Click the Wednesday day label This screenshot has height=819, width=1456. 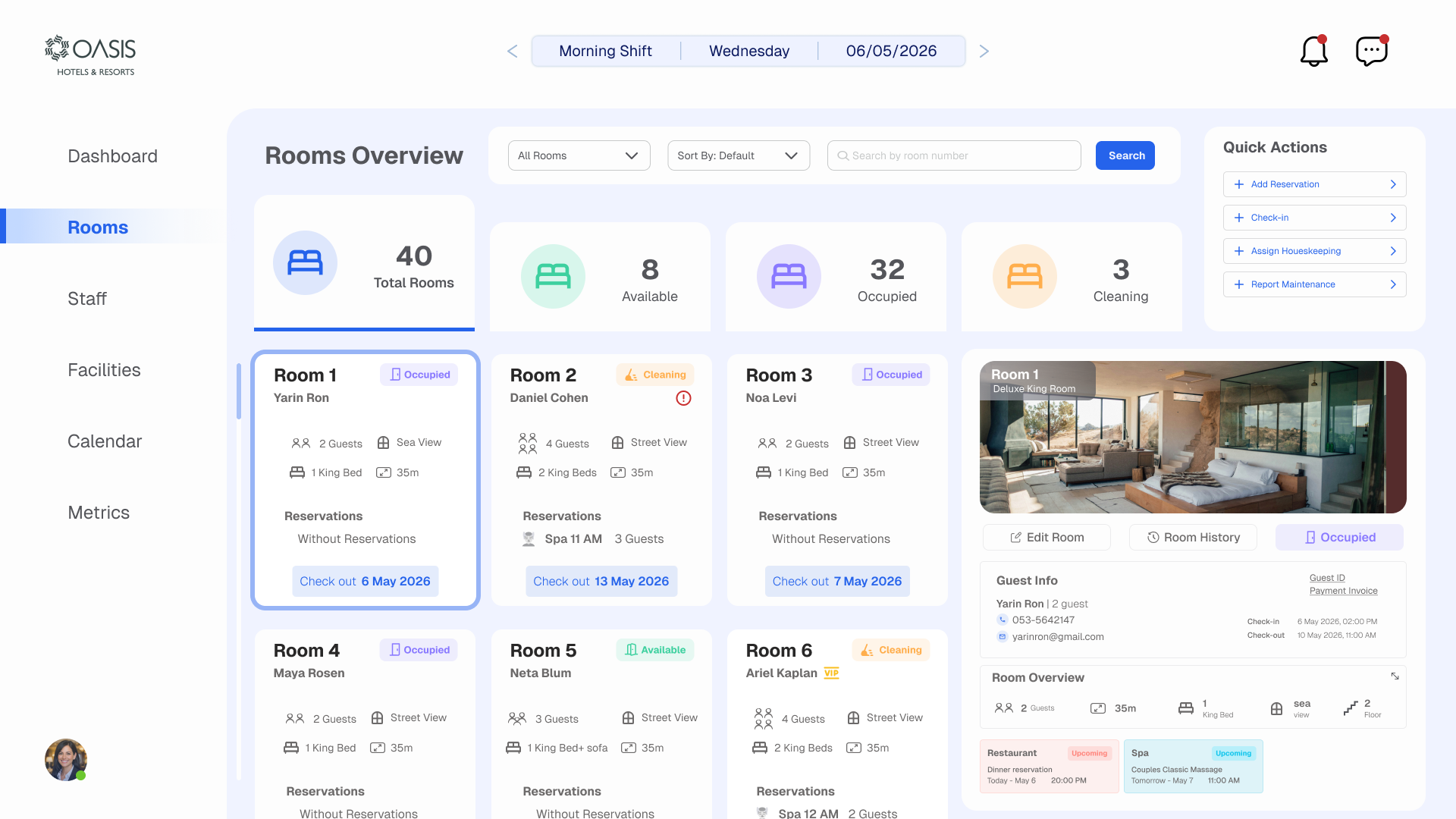749,51
